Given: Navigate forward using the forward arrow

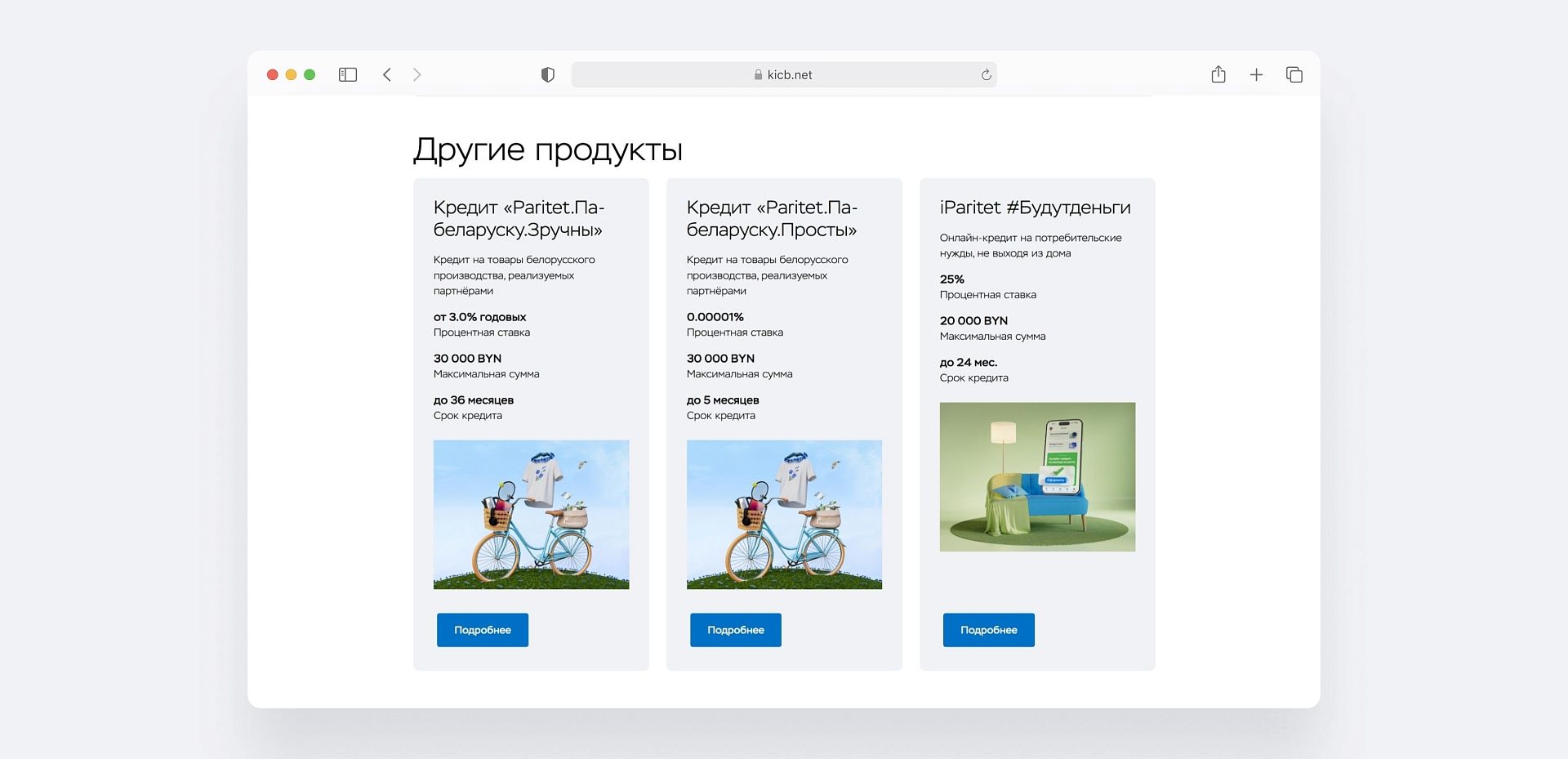Looking at the screenshot, I should (x=417, y=74).
